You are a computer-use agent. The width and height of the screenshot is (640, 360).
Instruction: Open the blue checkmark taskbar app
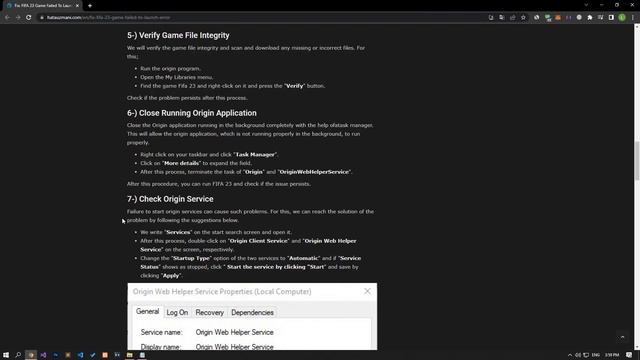click(93, 355)
